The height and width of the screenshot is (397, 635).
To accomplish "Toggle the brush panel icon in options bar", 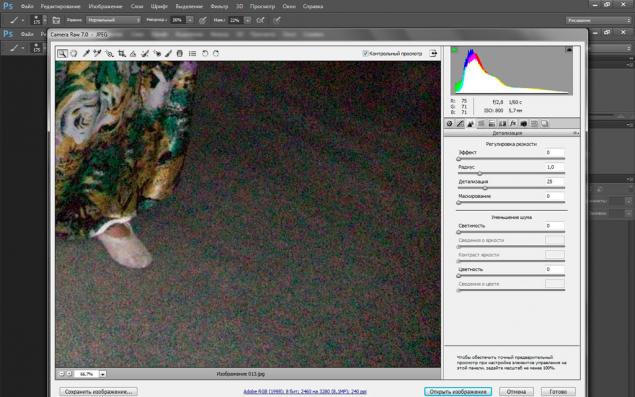I will pyautogui.click(x=56, y=20).
